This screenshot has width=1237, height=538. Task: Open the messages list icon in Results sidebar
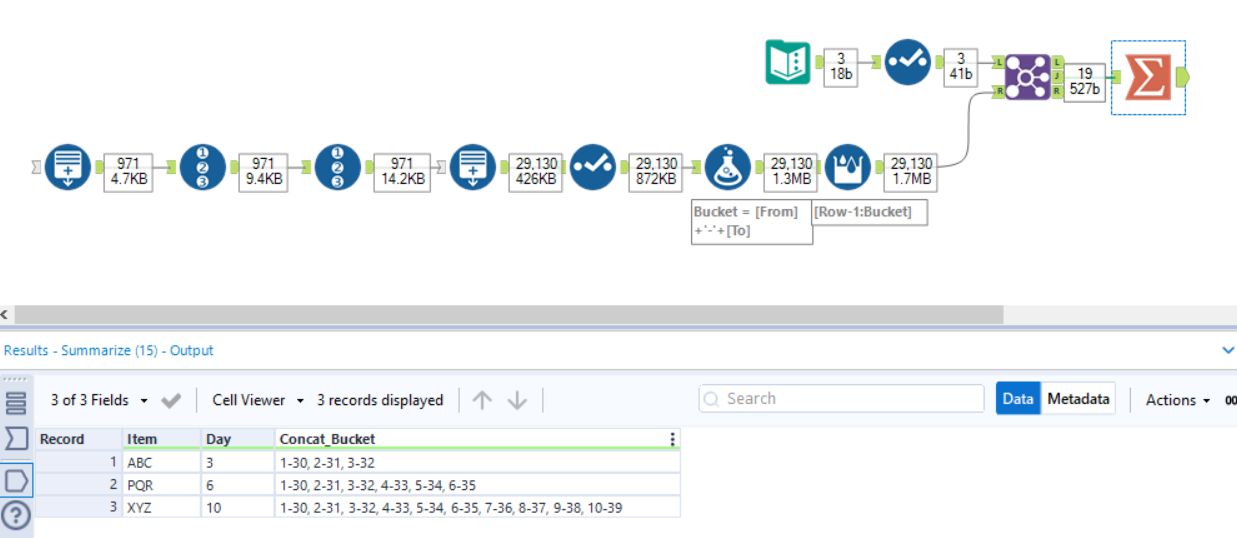[16, 403]
